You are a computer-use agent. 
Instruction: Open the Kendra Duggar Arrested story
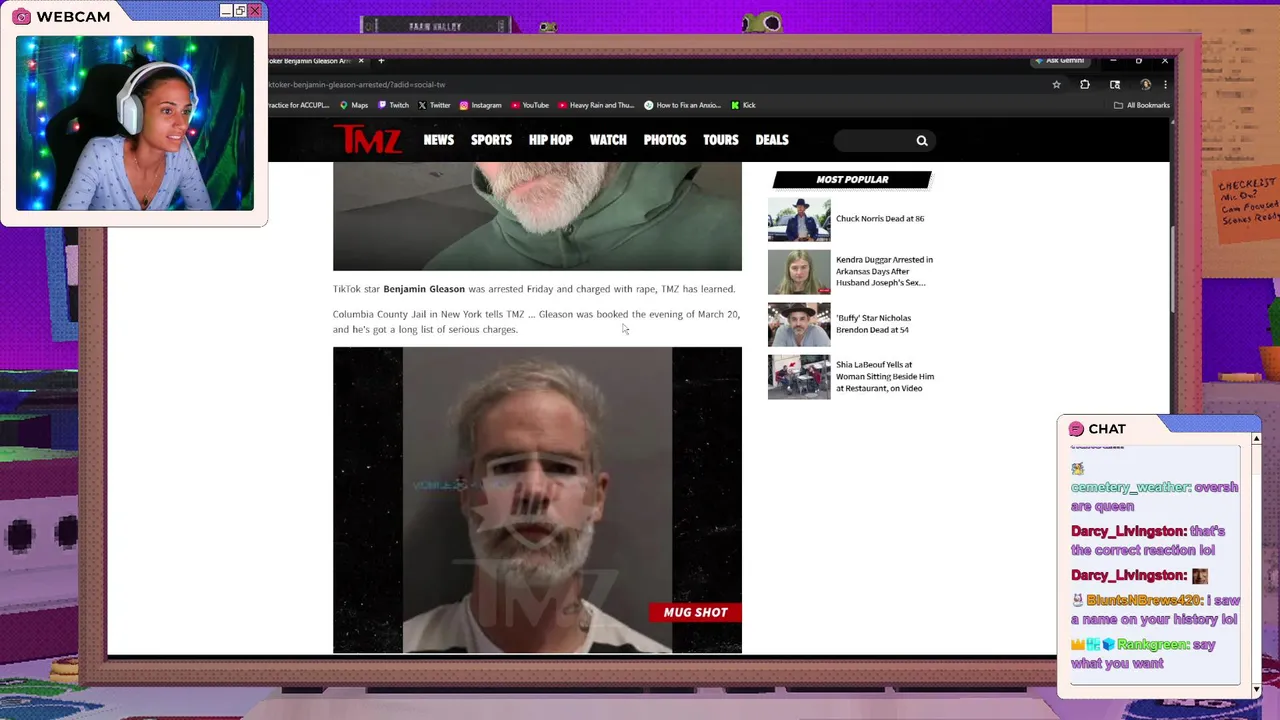tap(884, 271)
